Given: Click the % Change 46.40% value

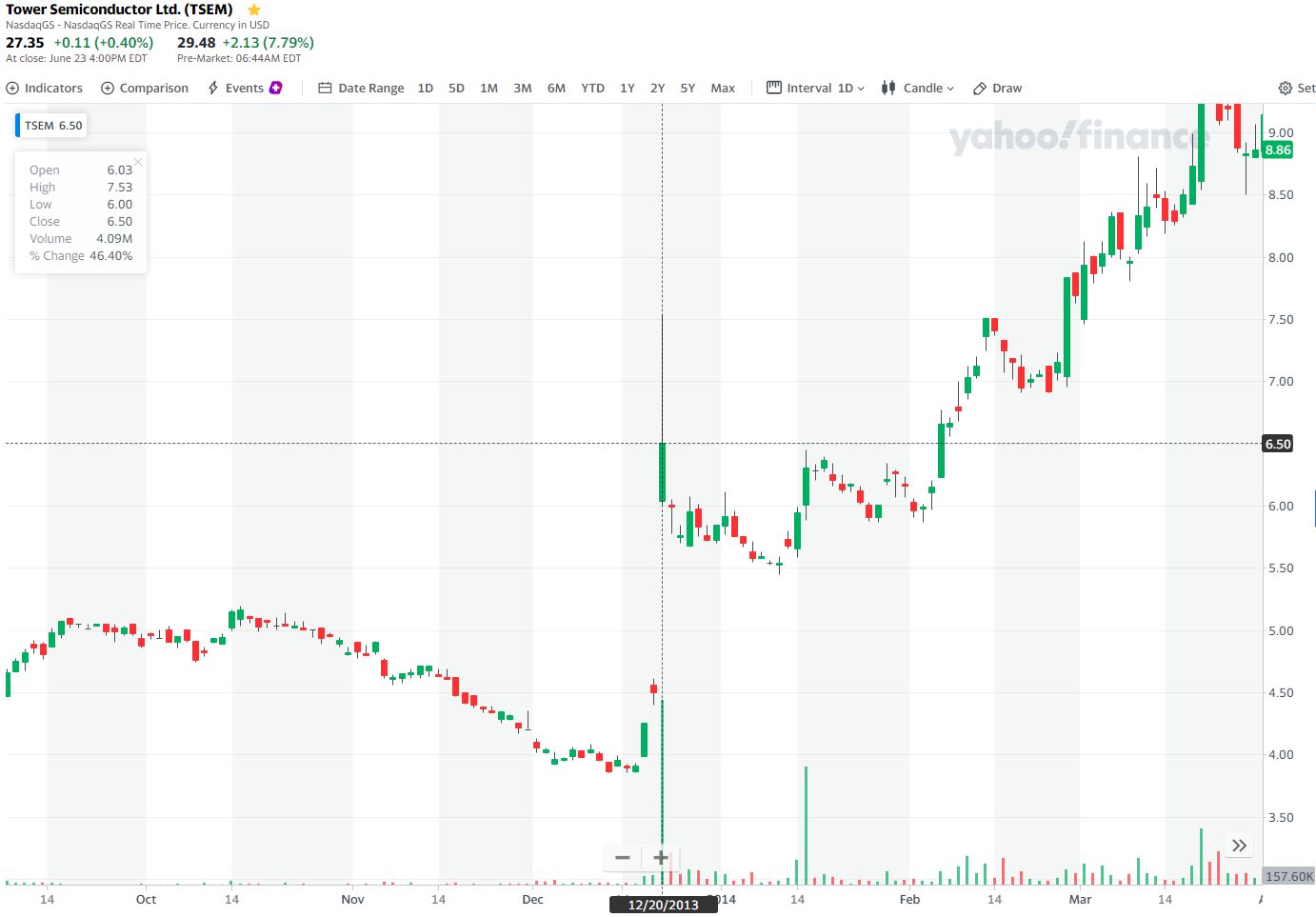Looking at the screenshot, I should coord(111,256).
